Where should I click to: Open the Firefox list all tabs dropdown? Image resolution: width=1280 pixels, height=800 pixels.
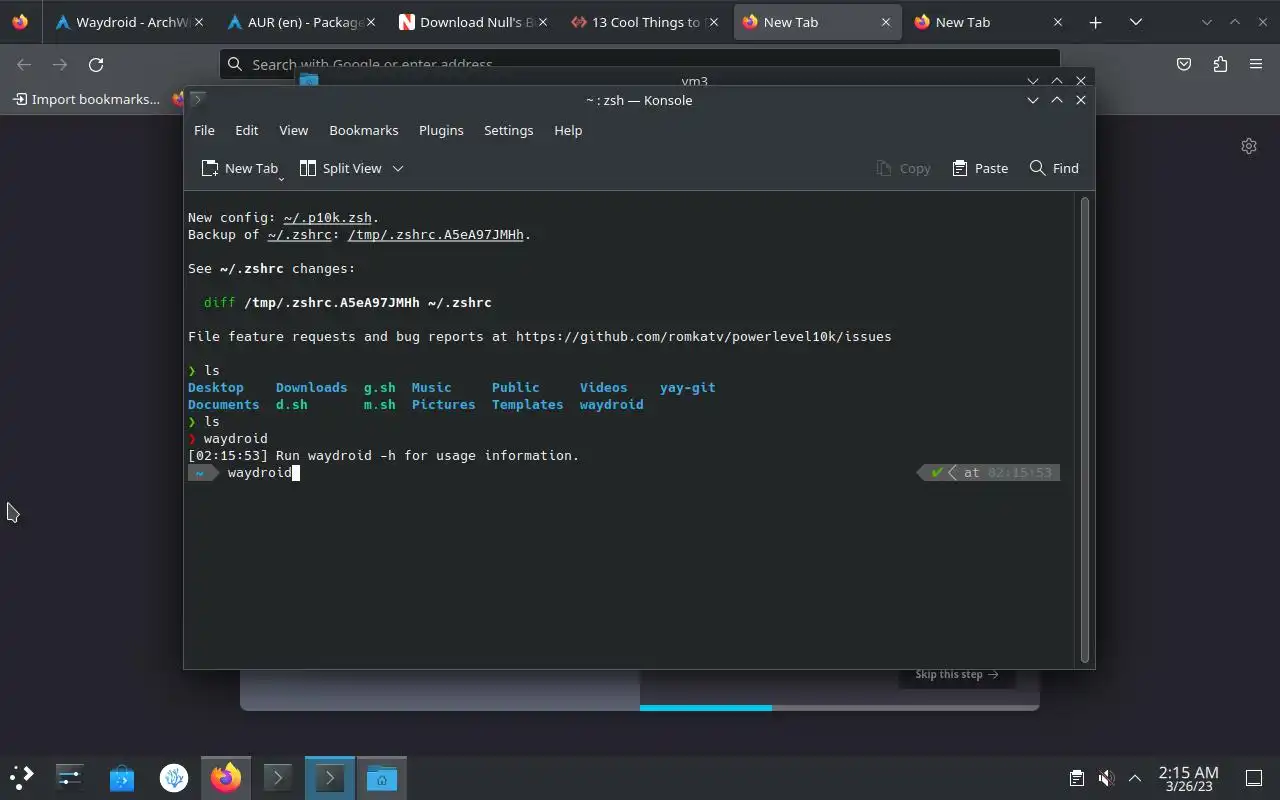(1135, 22)
